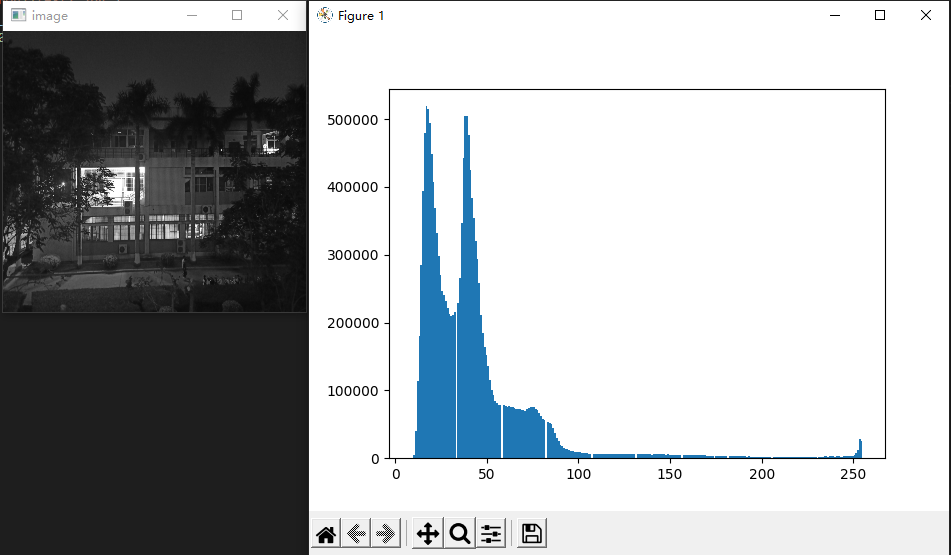Click the matplotlib icon in the Figure 1 title bar
Viewport: 951px width, 555px height.
point(324,15)
